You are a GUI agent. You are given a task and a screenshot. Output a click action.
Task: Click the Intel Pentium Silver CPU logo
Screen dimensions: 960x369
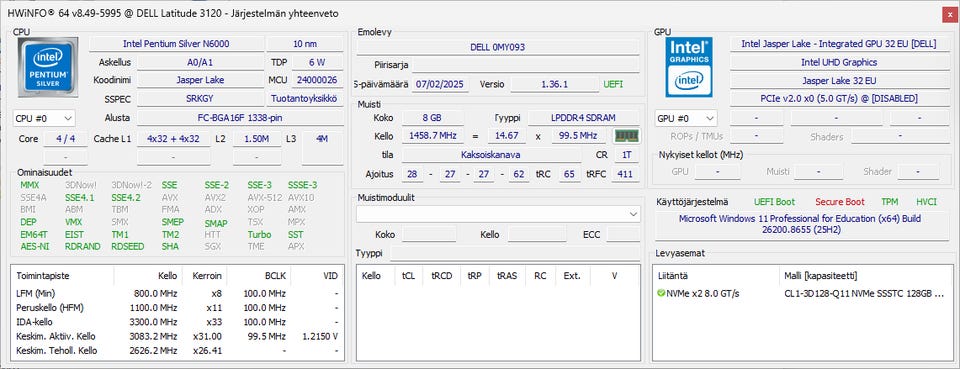point(48,67)
